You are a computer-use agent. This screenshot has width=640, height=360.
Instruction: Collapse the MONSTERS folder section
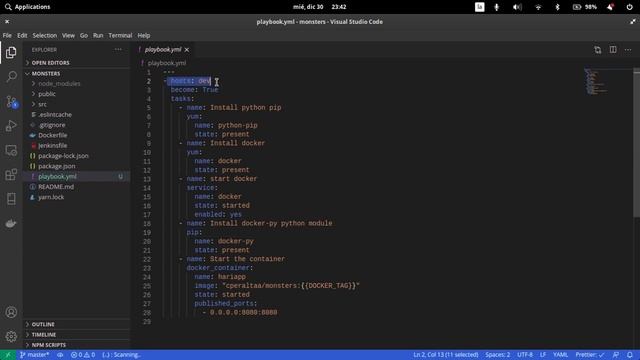coord(77,73)
